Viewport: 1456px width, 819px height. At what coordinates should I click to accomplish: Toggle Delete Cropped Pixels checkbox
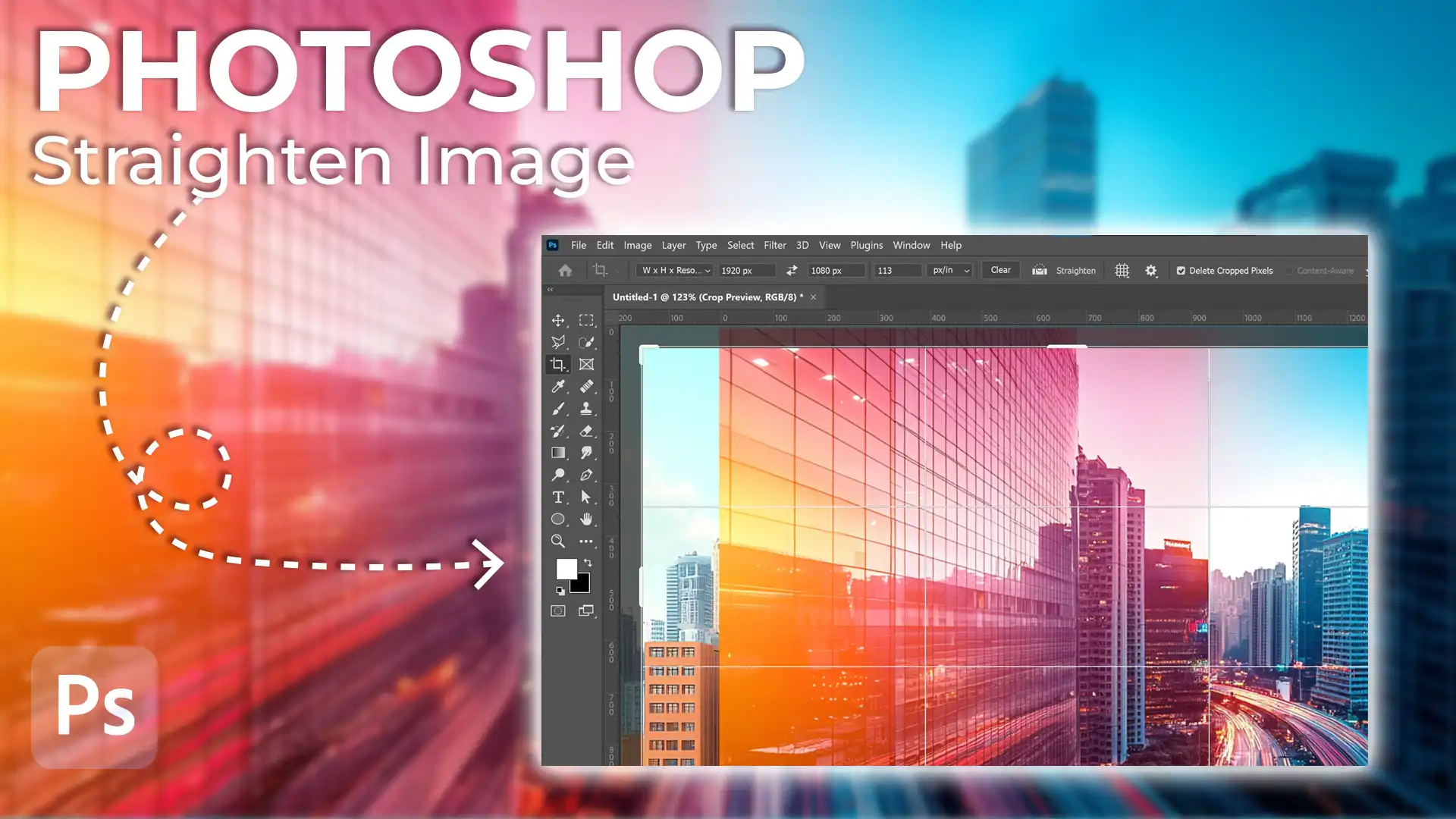[1181, 271]
